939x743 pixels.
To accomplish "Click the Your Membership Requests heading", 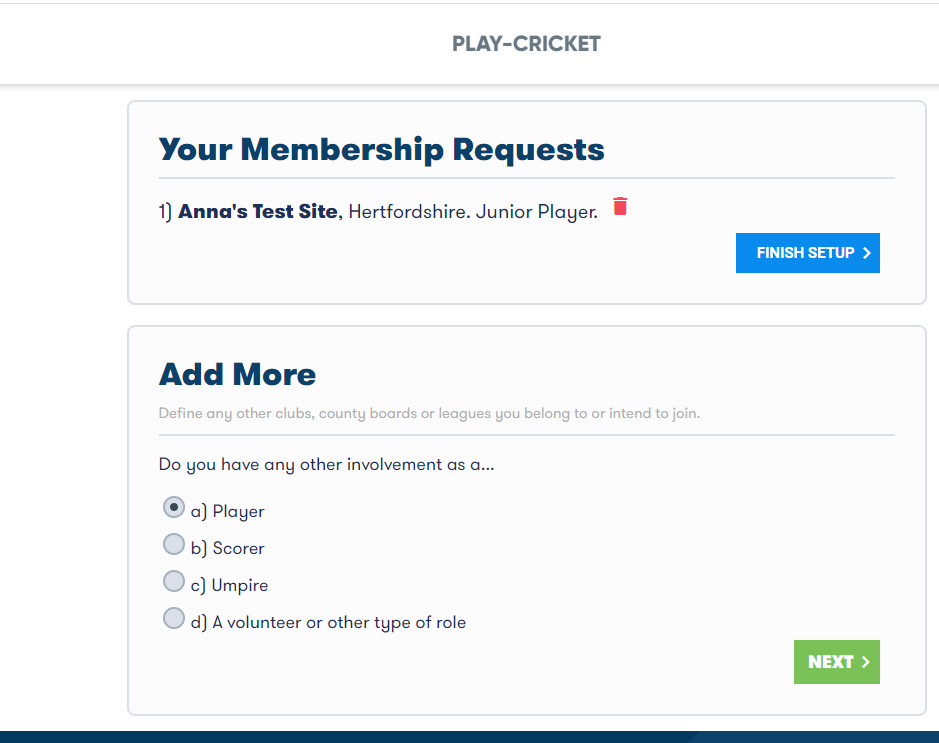I will tap(381, 150).
